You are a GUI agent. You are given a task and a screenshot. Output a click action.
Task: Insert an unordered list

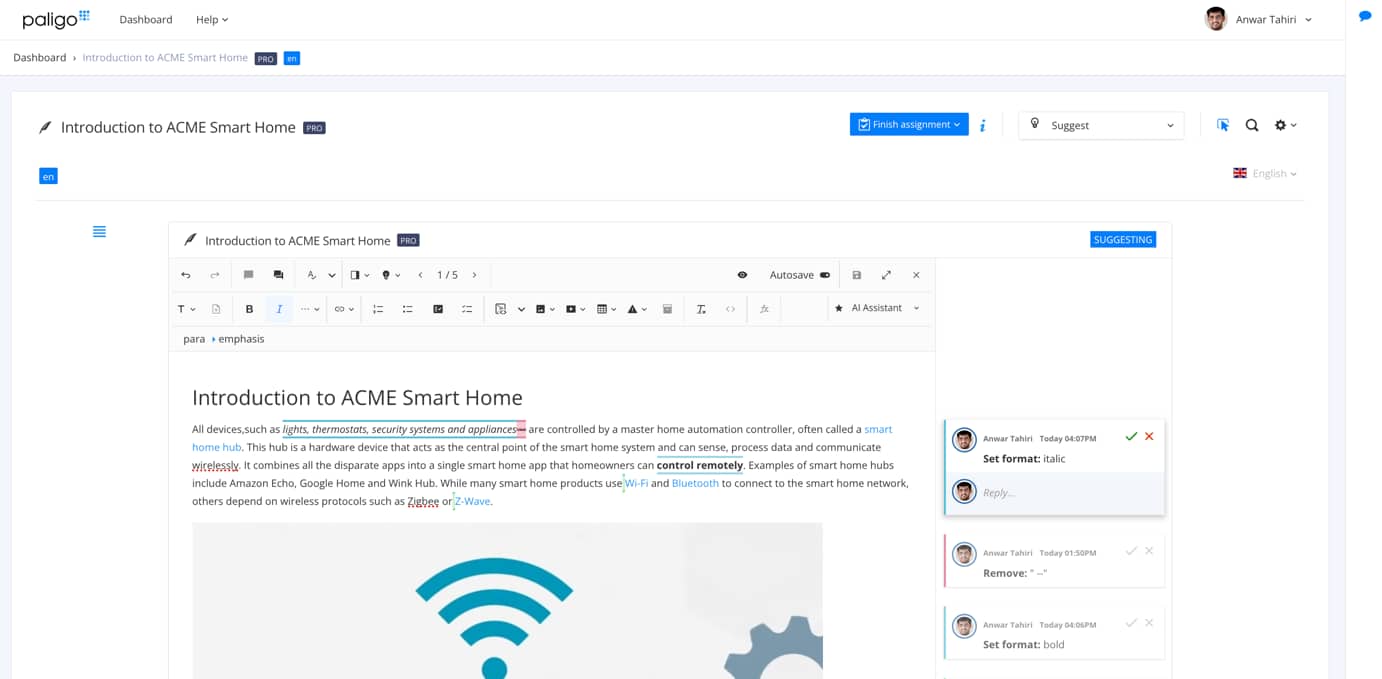click(x=407, y=308)
